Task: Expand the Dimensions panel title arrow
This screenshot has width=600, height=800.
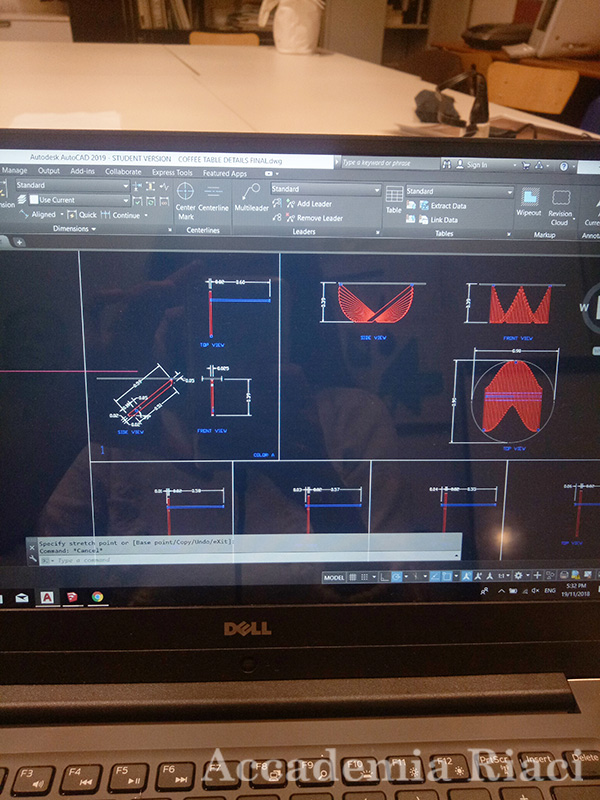Action: (94, 229)
